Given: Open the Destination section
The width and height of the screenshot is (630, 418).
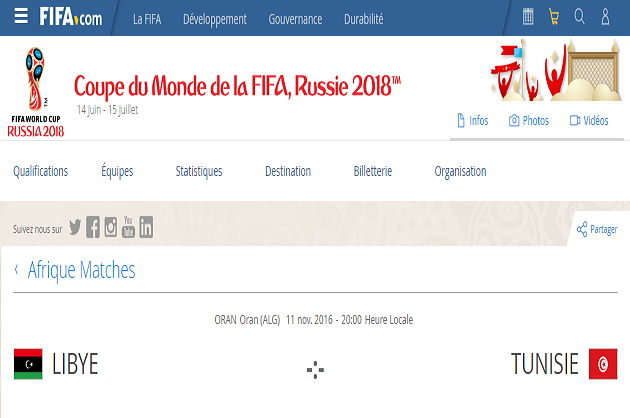Looking at the screenshot, I should click(288, 172).
